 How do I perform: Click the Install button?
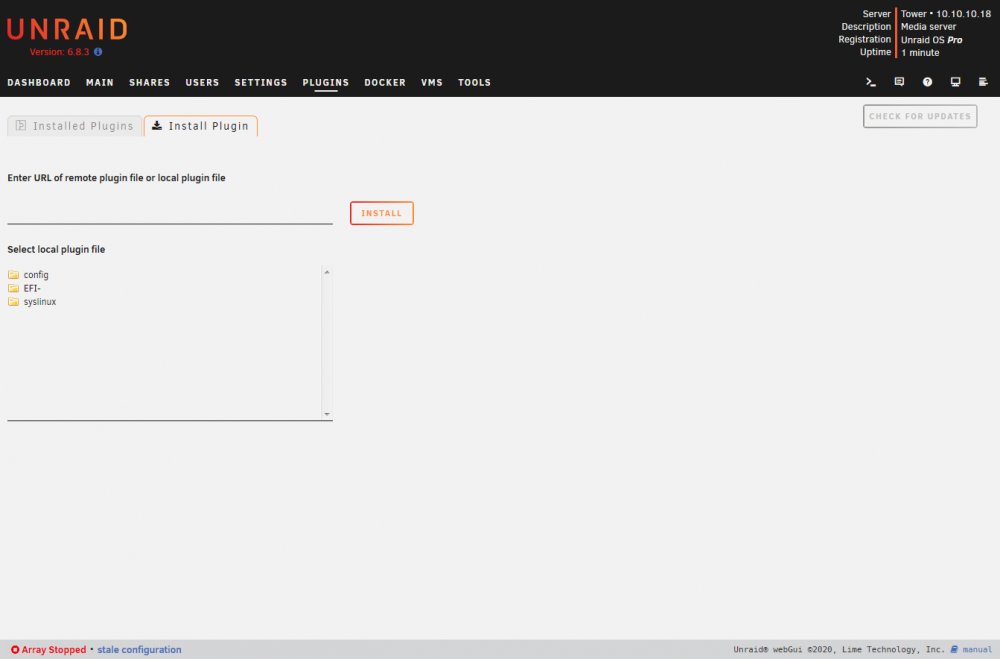(x=381, y=213)
